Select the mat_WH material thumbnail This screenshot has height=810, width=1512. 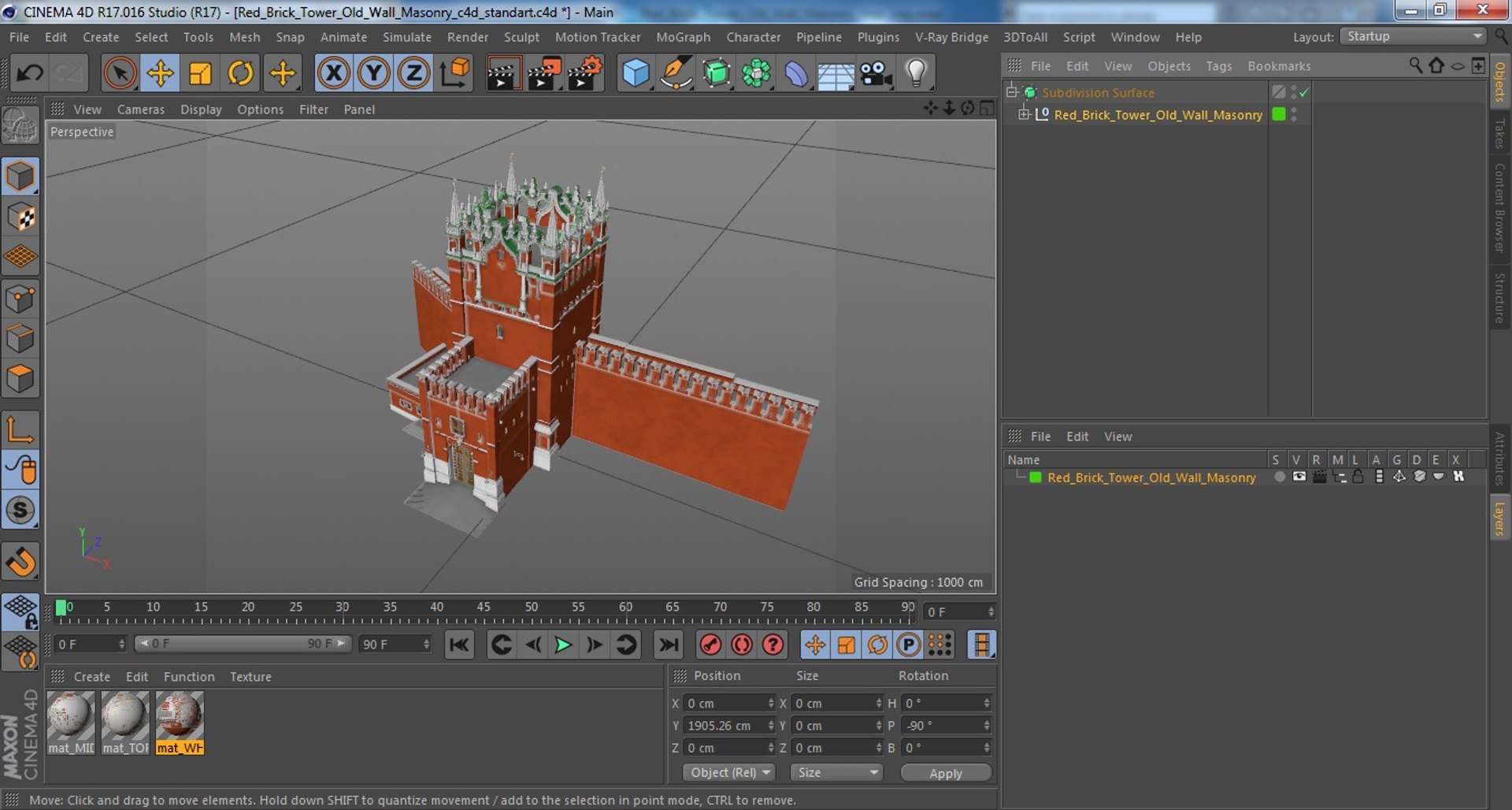180,723
